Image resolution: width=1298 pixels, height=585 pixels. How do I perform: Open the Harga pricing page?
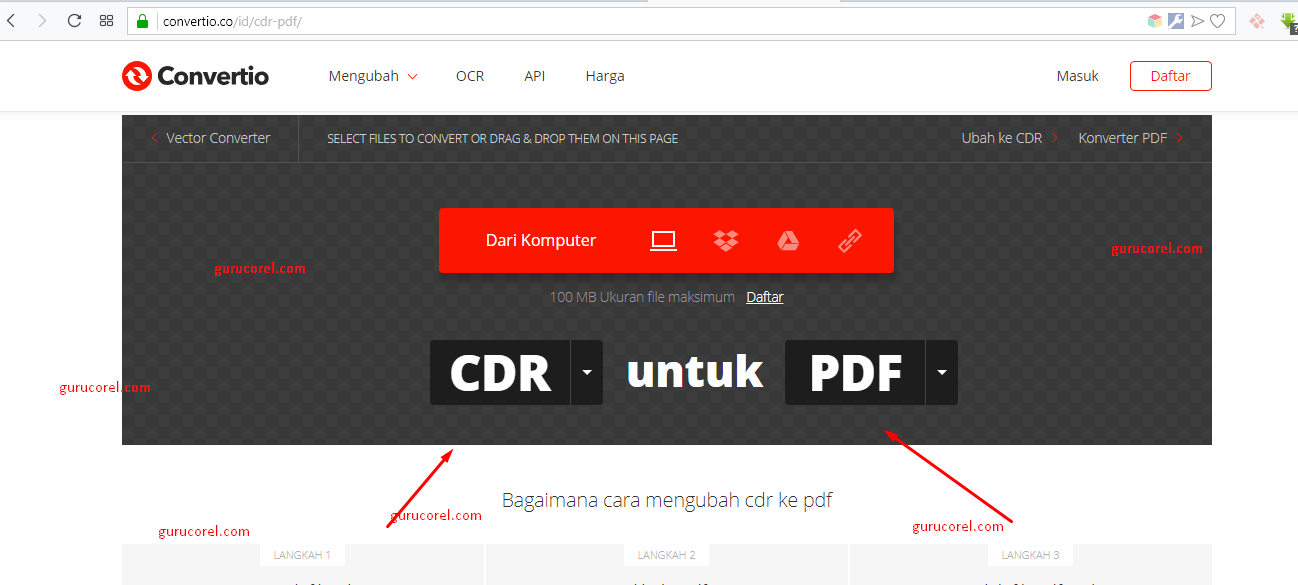[x=605, y=76]
